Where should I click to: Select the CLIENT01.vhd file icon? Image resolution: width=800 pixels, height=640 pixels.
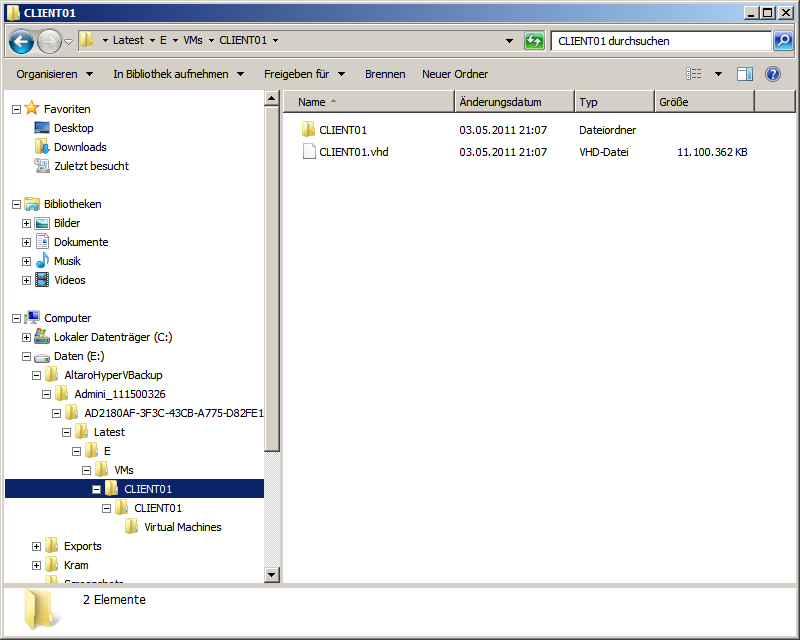(309, 152)
